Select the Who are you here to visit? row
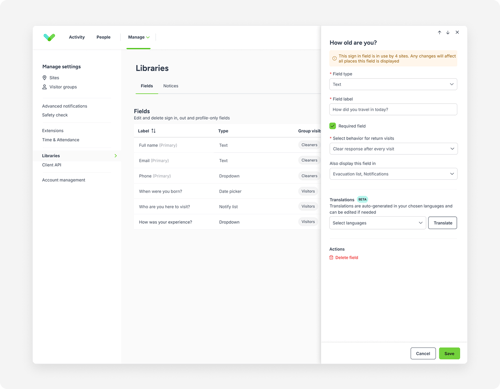The image size is (500, 389). [227, 207]
